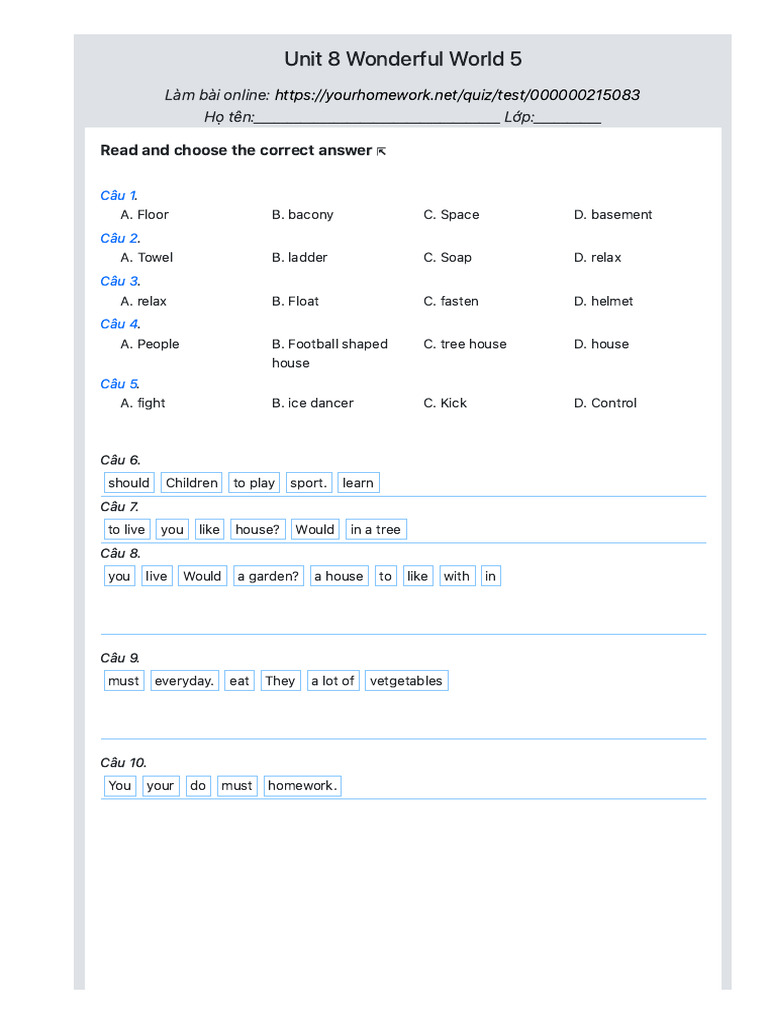Click the 'They' word tile in Câu 9
Screen dimensions: 768x1024
(x=280, y=680)
